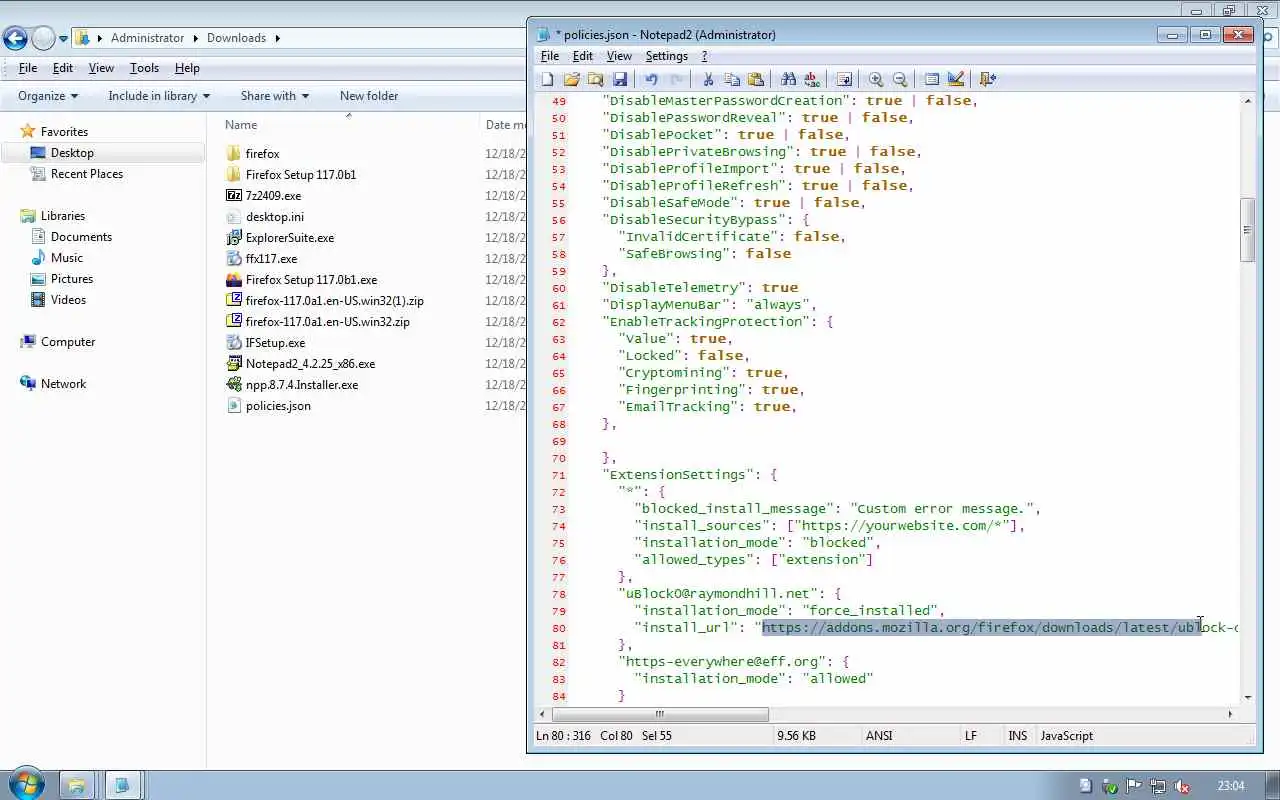Click the LF line ending in the status bar
Viewport: 1280px width, 800px height.
[x=971, y=736]
